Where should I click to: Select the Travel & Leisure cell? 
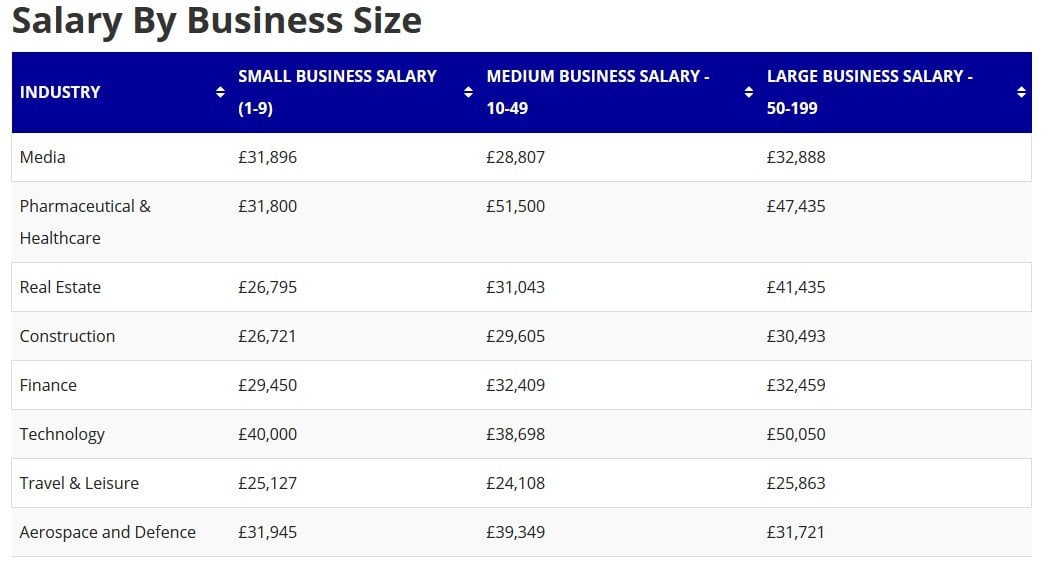tap(79, 483)
